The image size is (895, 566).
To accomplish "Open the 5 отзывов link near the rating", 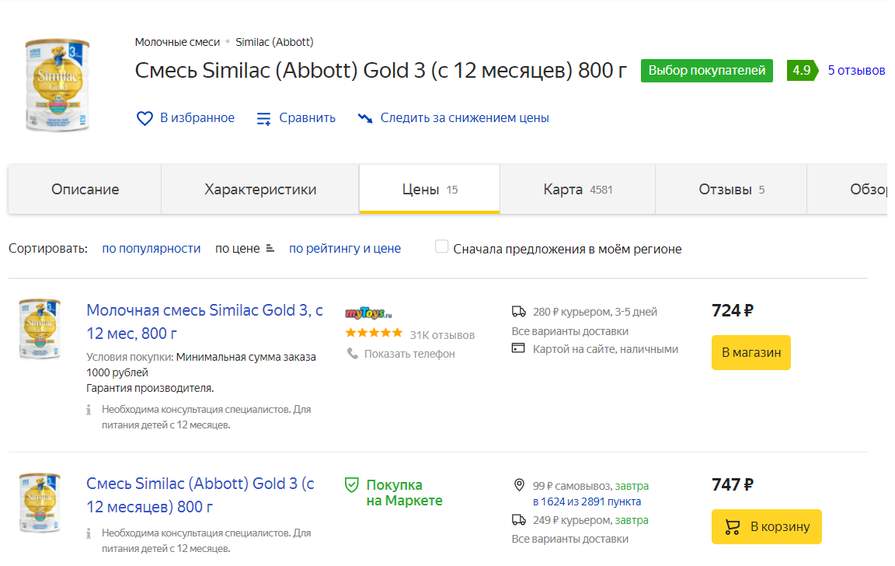I will pyautogui.click(x=856, y=70).
